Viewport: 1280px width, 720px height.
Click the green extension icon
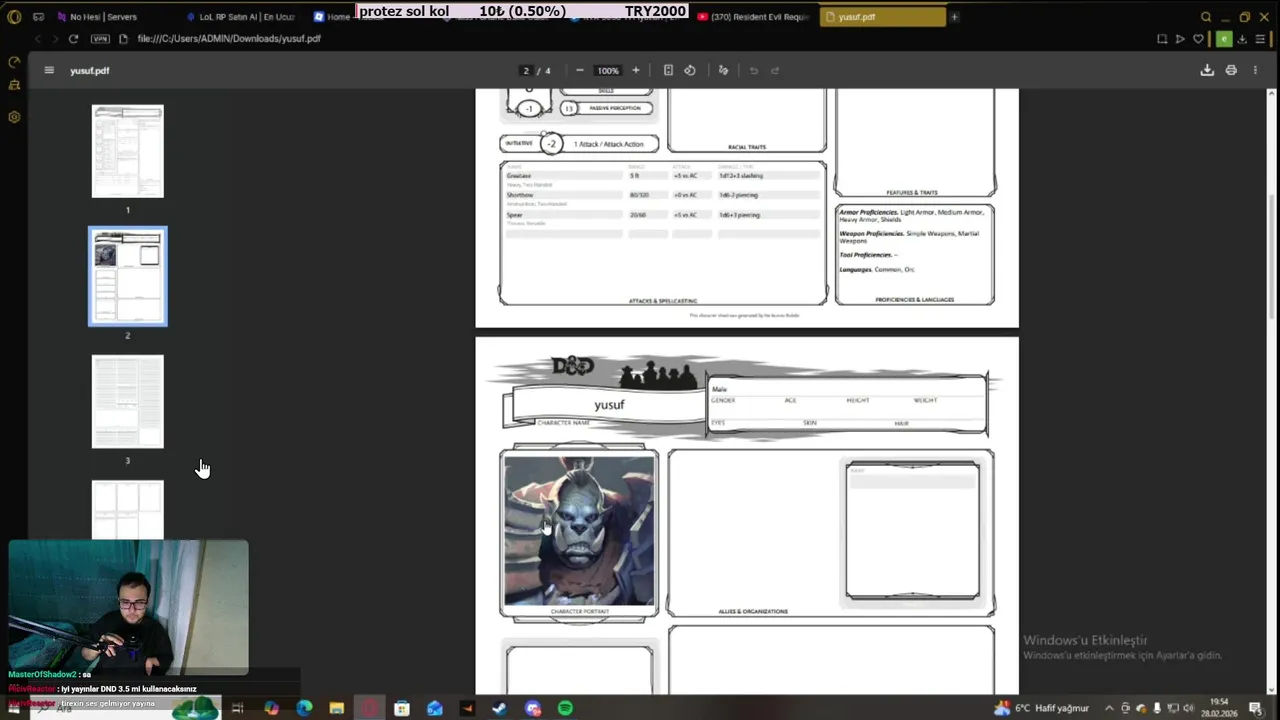click(x=1224, y=39)
